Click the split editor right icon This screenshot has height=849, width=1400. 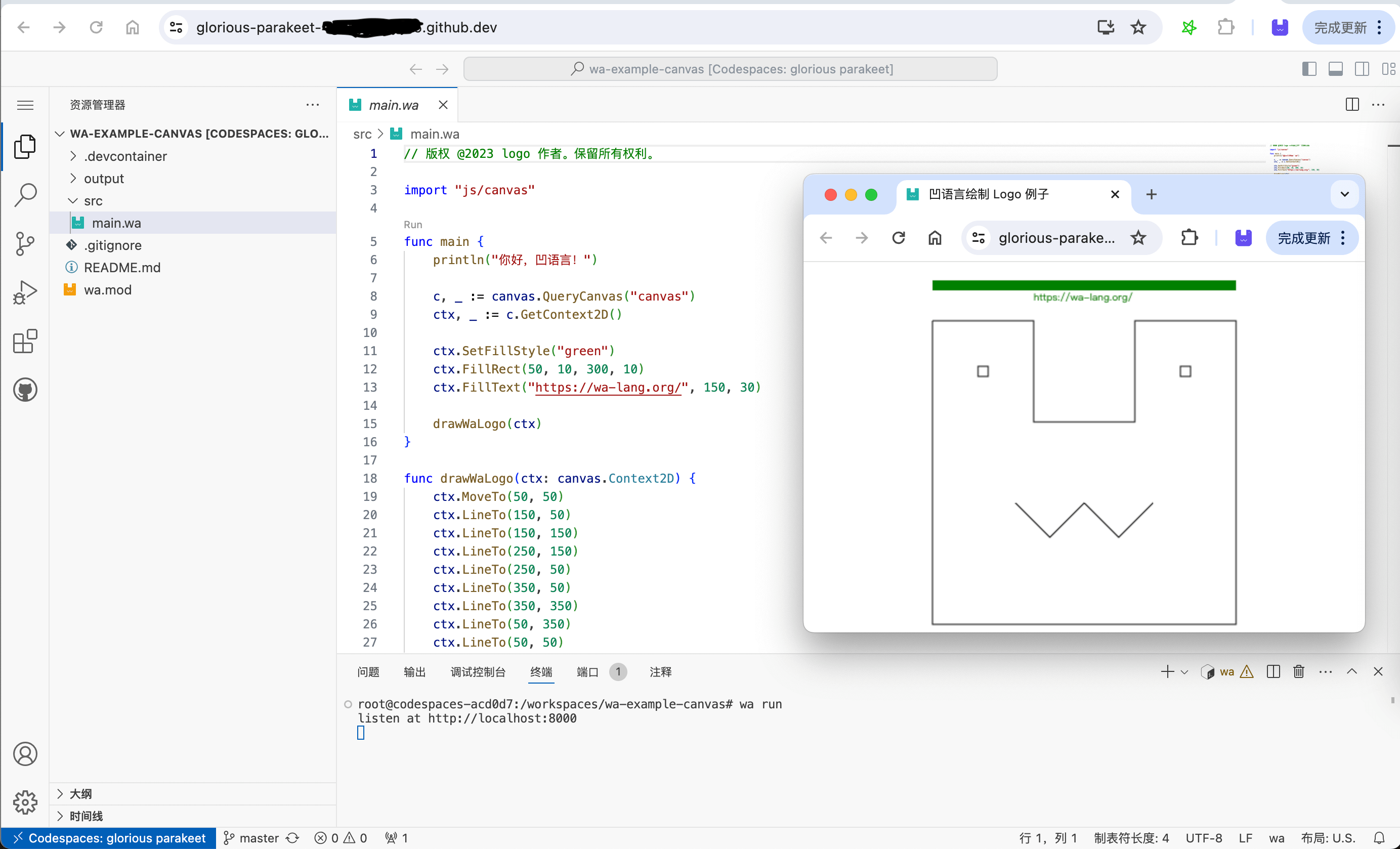(1352, 105)
